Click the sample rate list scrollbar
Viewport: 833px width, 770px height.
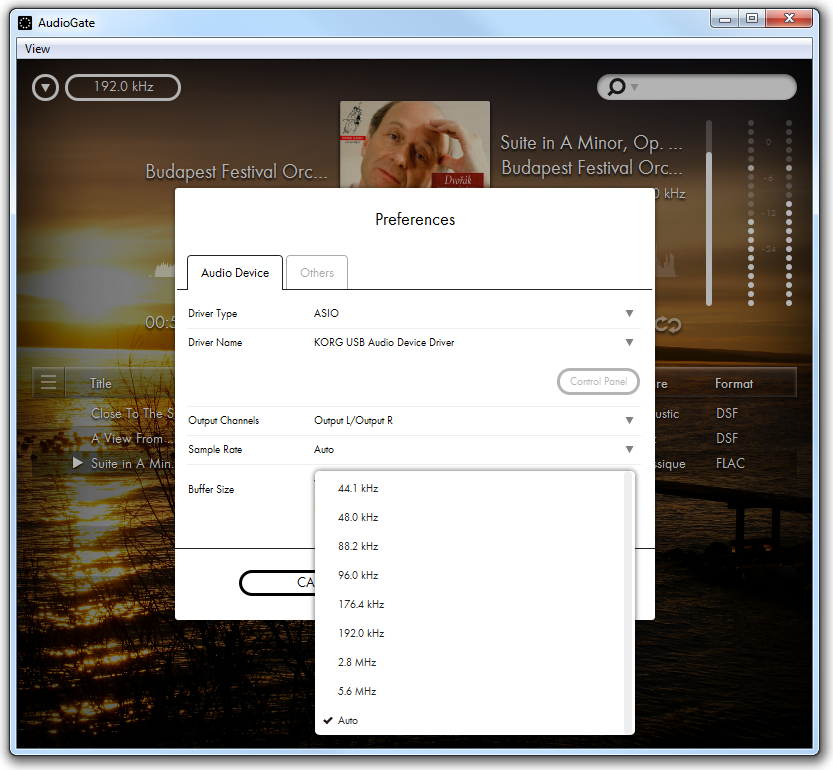click(628, 603)
